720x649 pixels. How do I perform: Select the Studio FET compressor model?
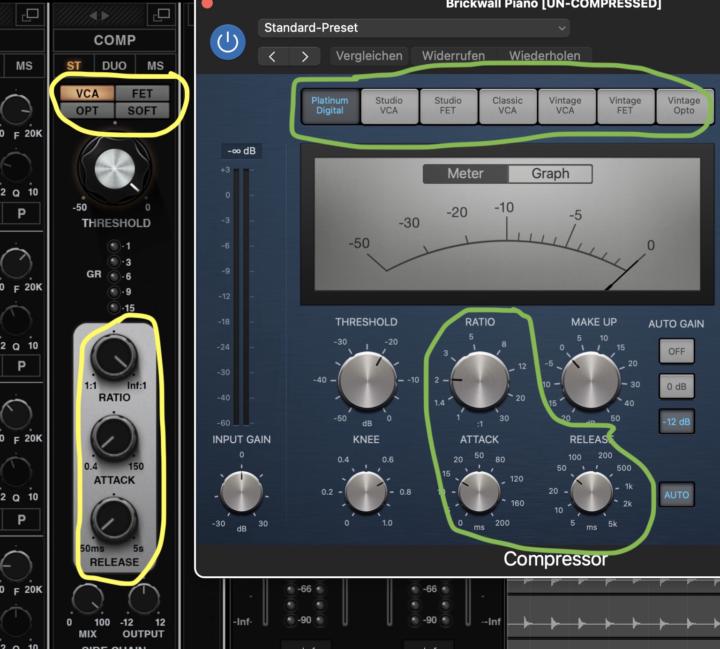click(x=448, y=106)
